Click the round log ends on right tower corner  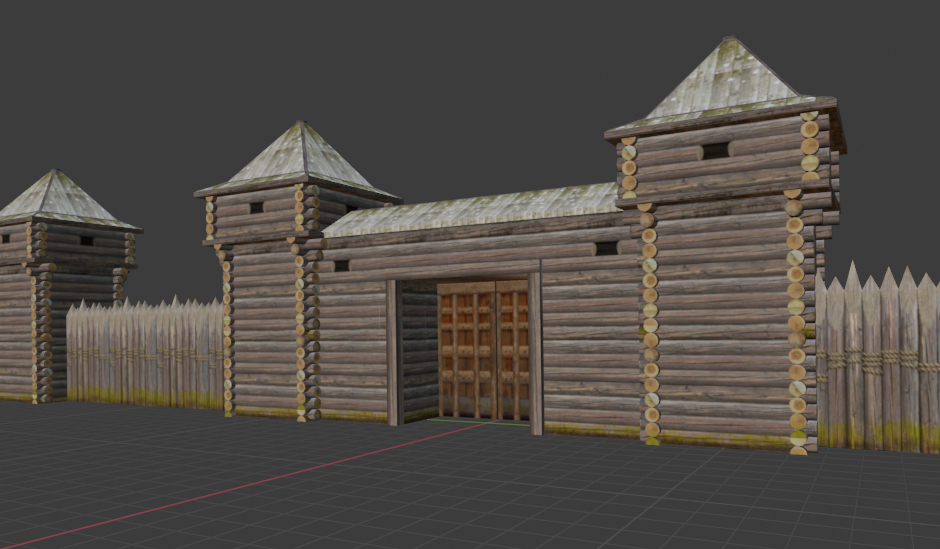(796, 320)
